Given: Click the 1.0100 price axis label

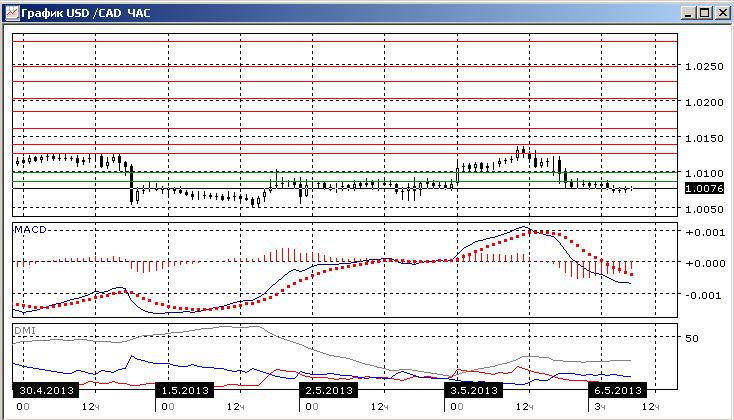Looking at the screenshot, I should pos(704,174).
